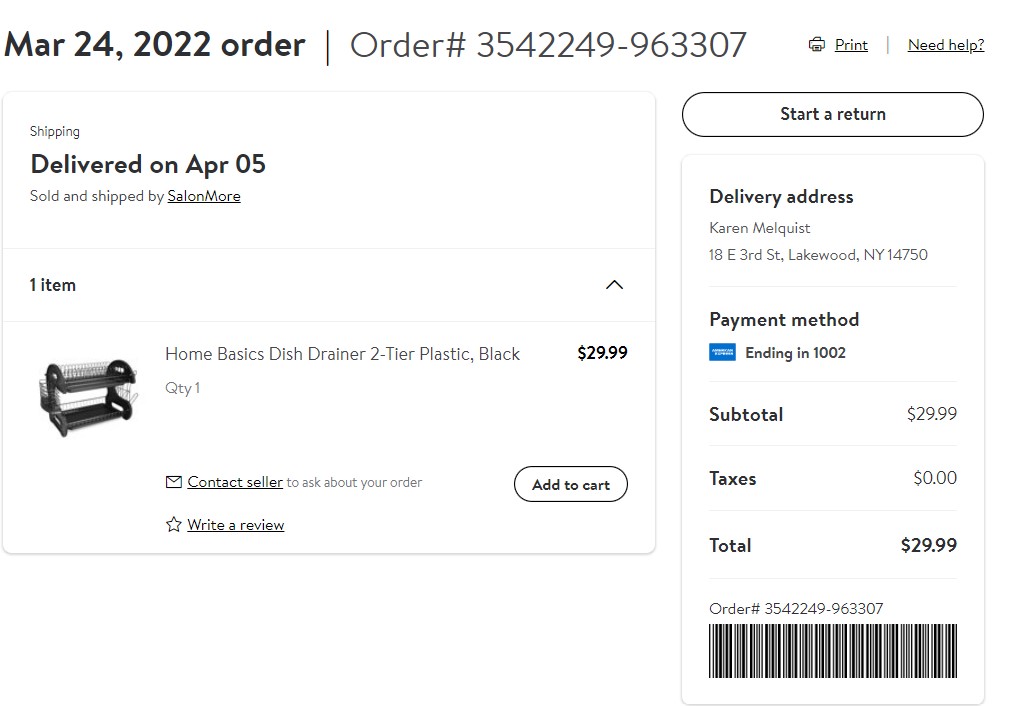Open the Home Basics Dish Drainer product title
Image resolution: width=1009 pixels, height=706 pixels.
(x=342, y=354)
